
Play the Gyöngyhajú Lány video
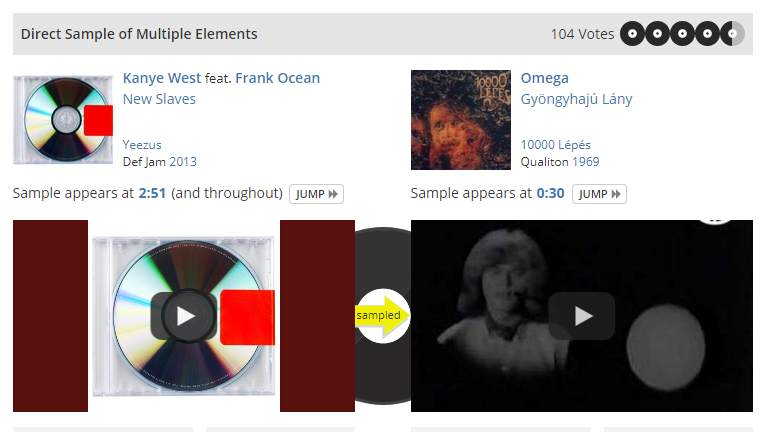tap(581, 316)
